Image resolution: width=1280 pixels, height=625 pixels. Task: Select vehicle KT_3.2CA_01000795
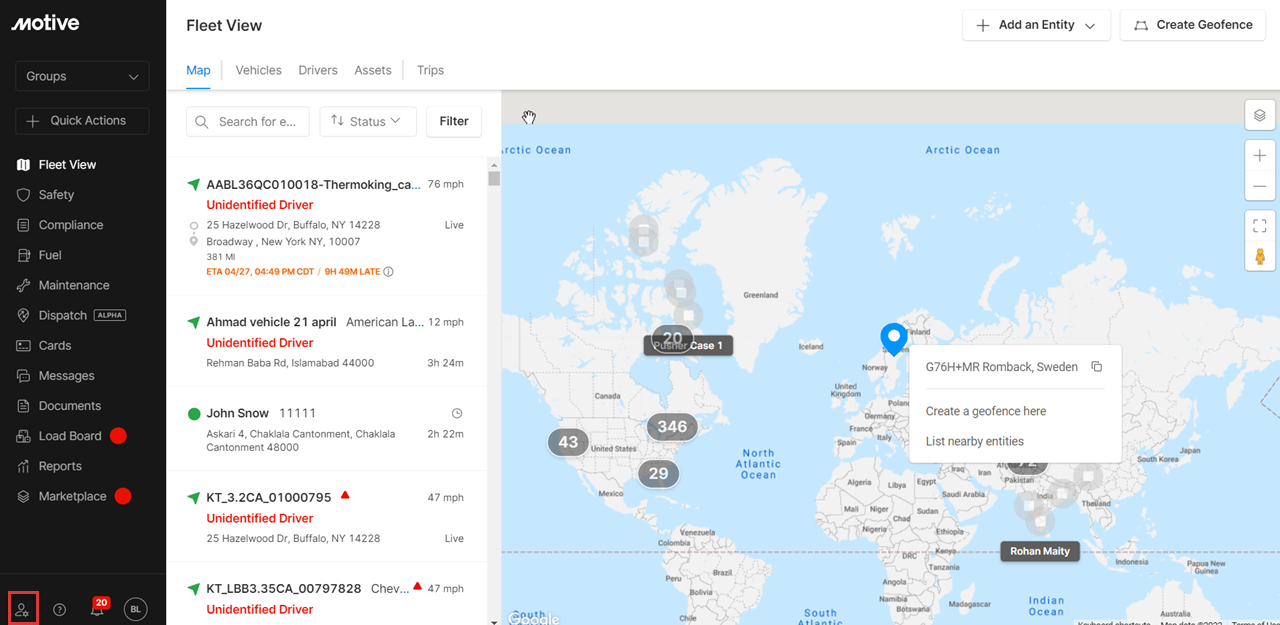tap(269, 497)
